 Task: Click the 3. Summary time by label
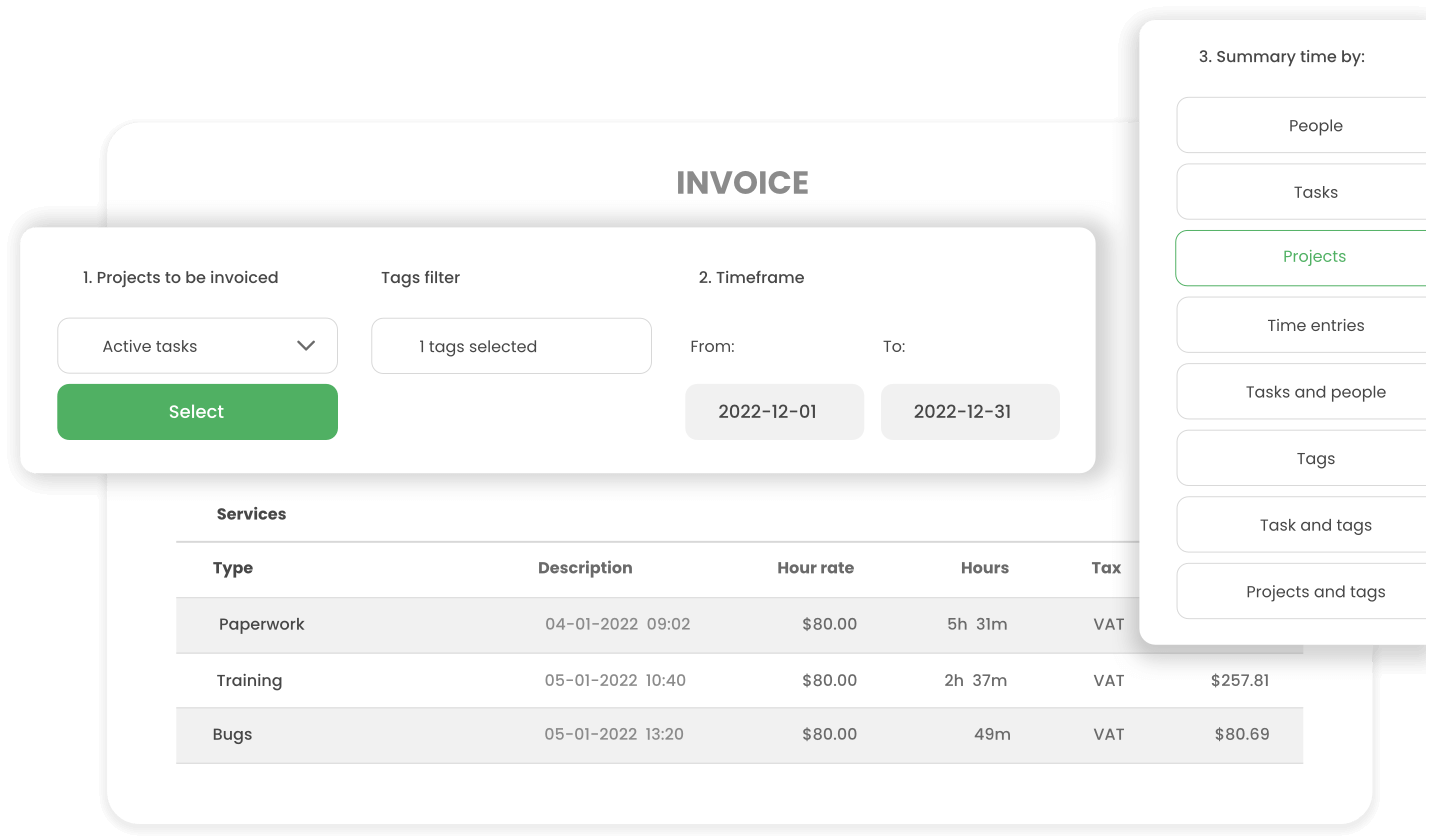pyautogui.click(x=1281, y=57)
